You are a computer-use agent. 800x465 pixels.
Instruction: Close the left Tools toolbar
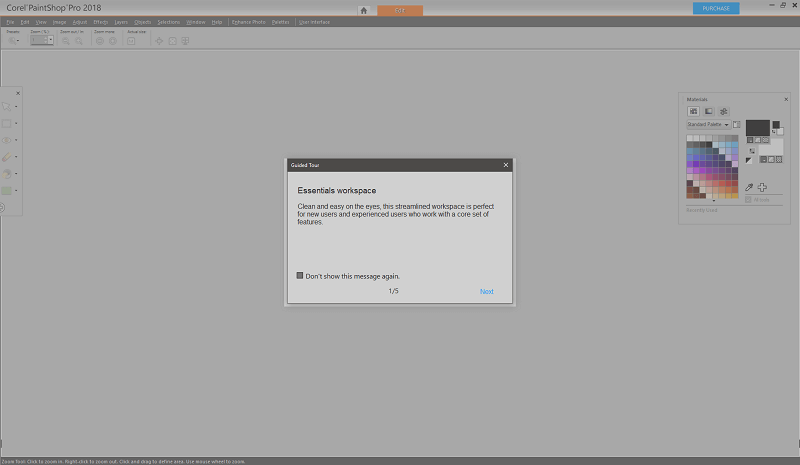click(x=18, y=93)
